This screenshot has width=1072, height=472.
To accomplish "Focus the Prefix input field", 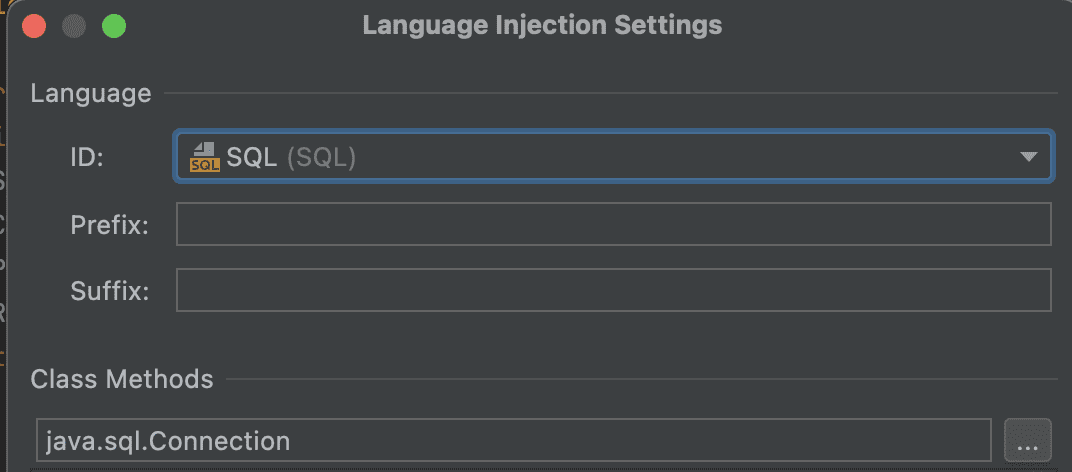I will (613, 224).
